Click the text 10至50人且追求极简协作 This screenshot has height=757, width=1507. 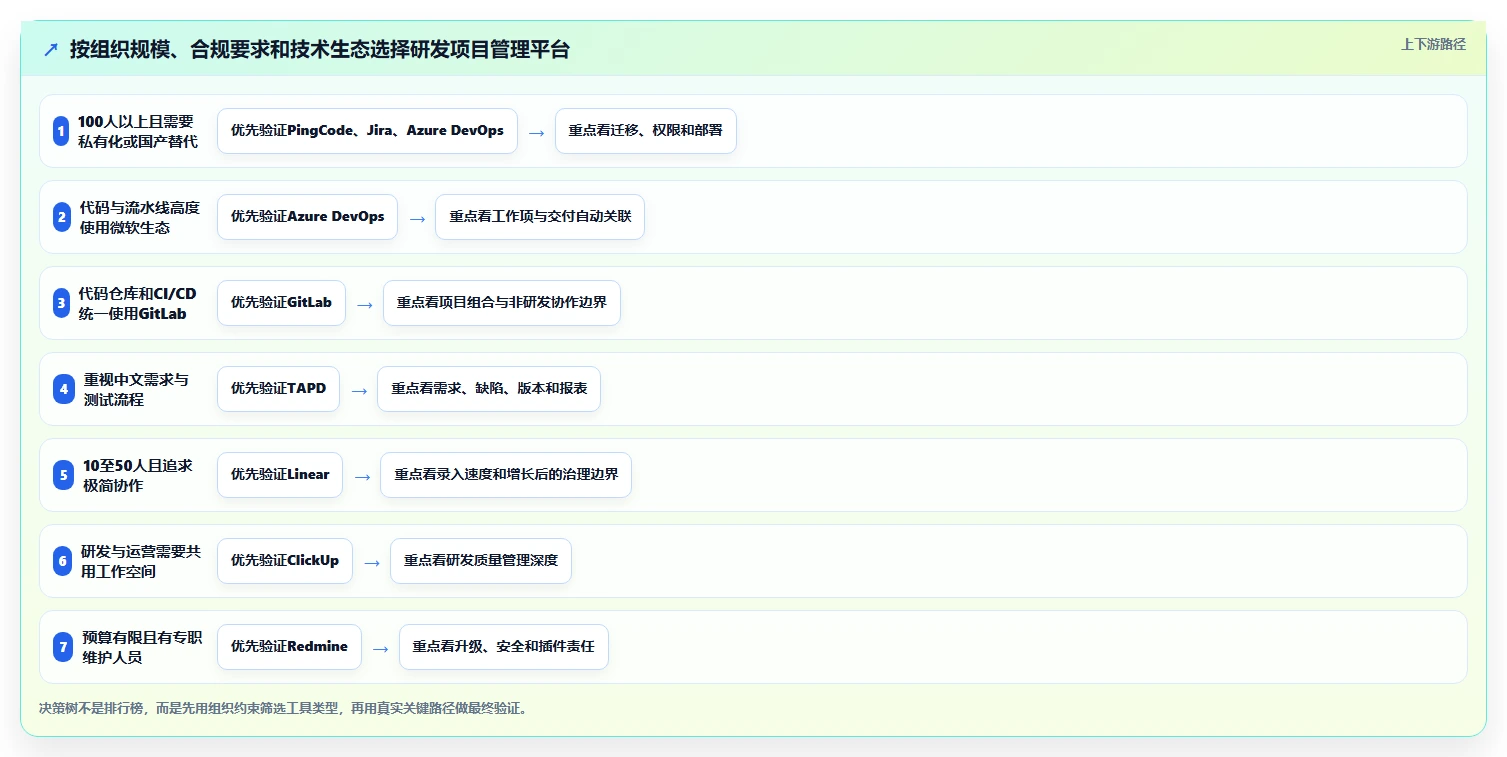138,475
